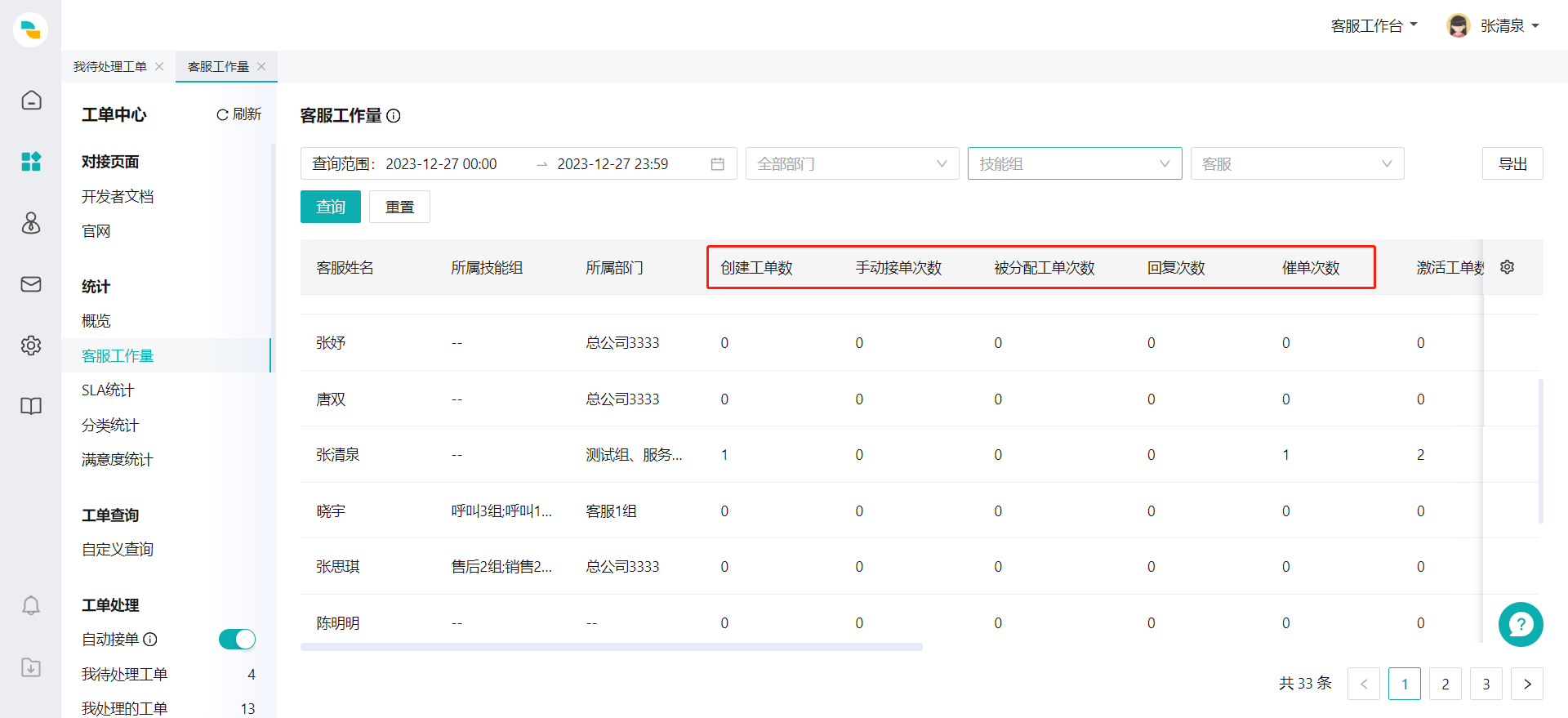Click the previous page arrow
Viewport: 1568px width, 718px height.
1364,684
